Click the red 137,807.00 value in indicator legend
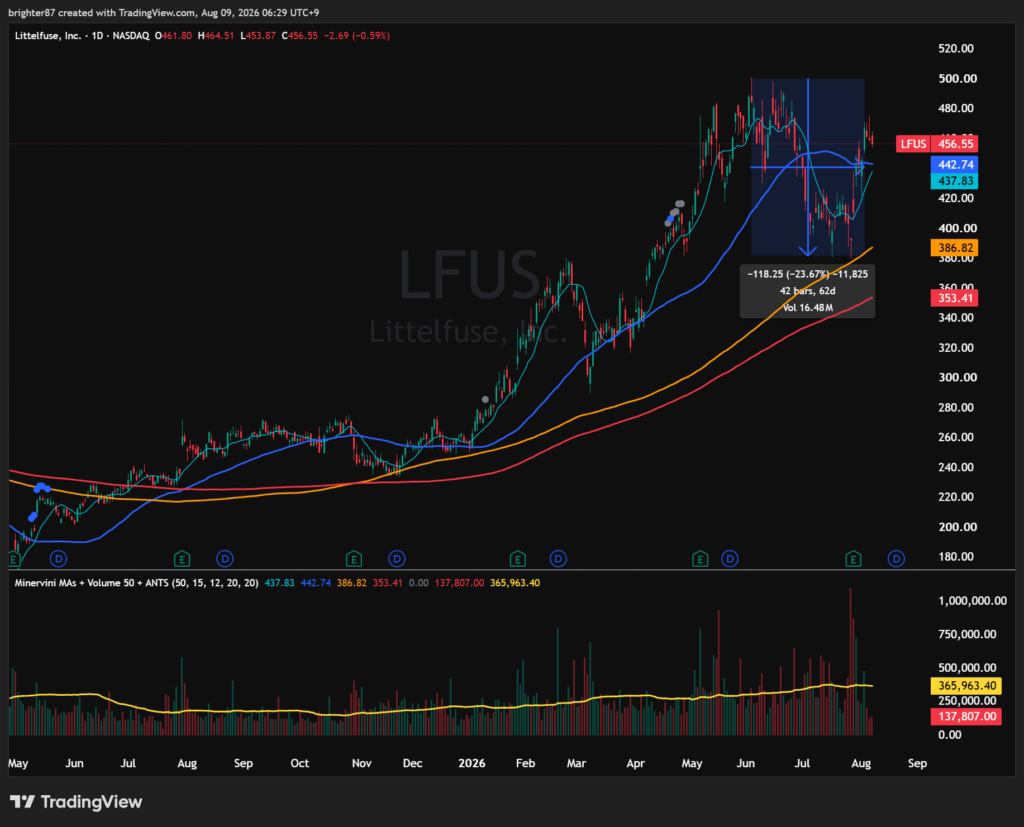Image resolution: width=1024 pixels, height=827 pixels. (x=459, y=583)
